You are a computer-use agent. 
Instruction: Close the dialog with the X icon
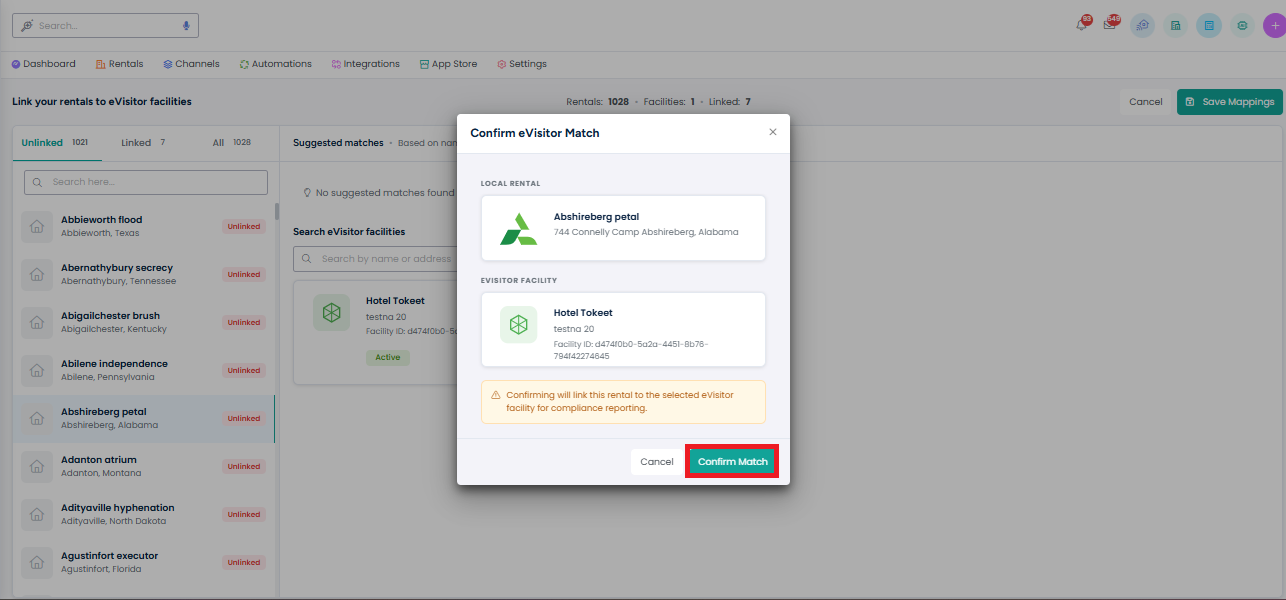(x=772, y=132)
